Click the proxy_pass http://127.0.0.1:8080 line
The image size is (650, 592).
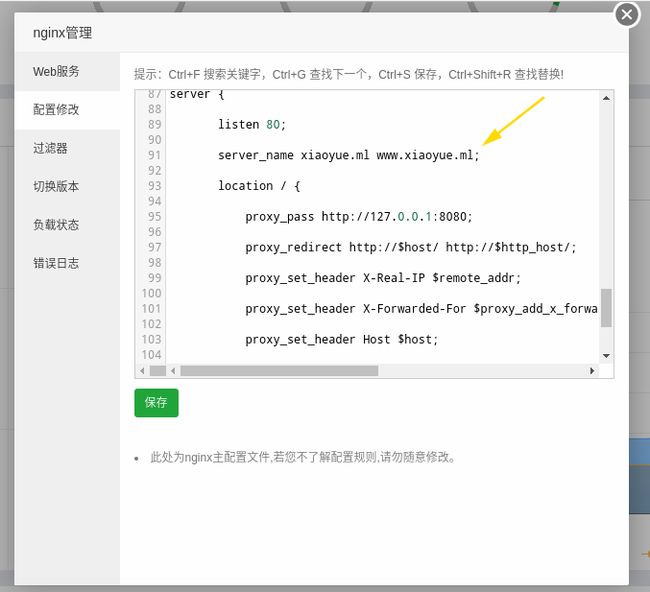pos(359,216)
